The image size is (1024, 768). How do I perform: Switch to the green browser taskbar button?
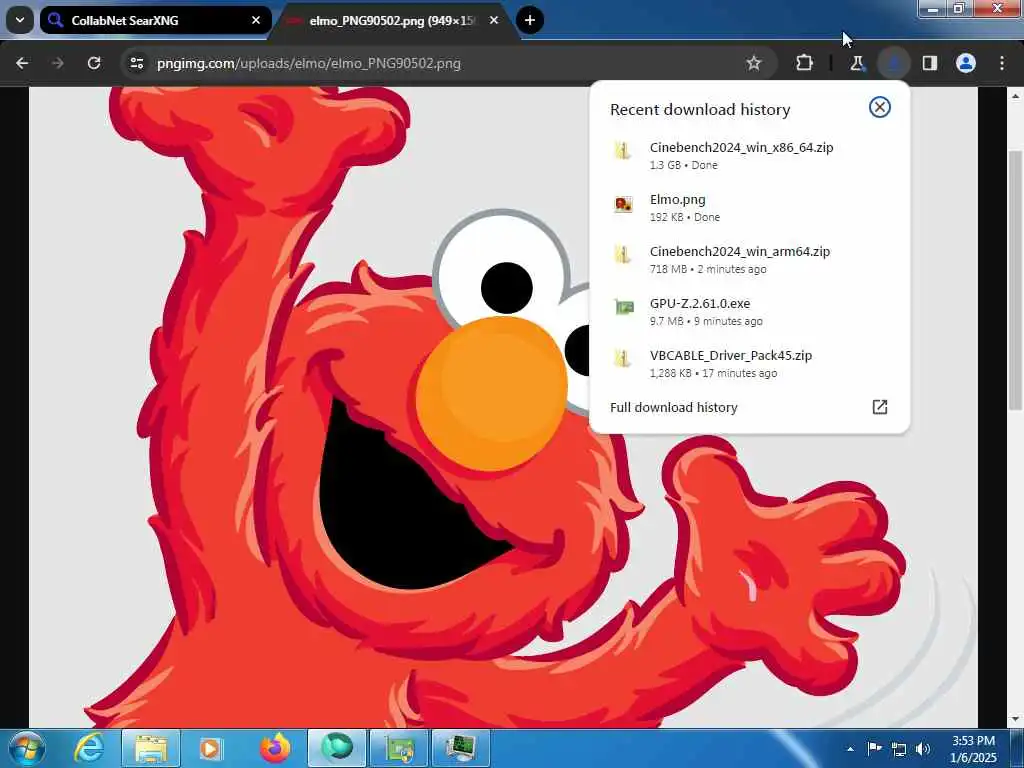pos(337,748)
